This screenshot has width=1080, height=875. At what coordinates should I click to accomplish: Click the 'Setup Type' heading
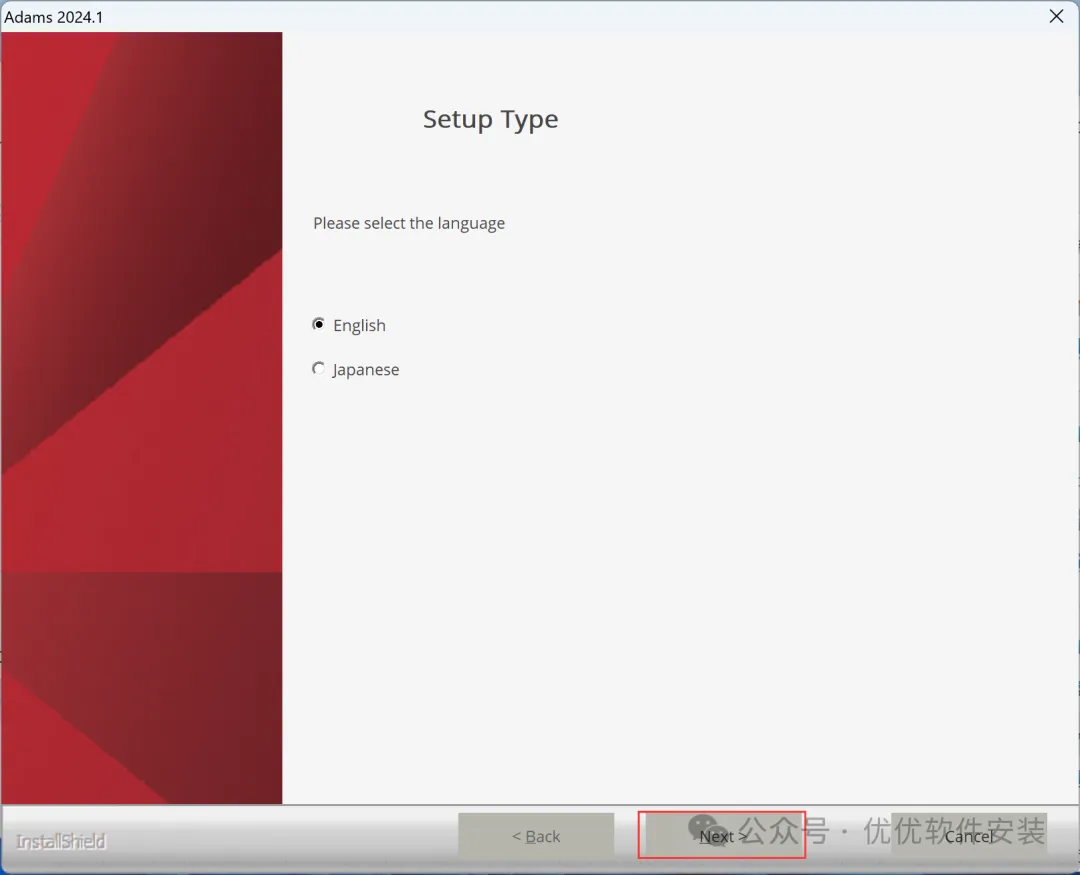tap(490, 119)
